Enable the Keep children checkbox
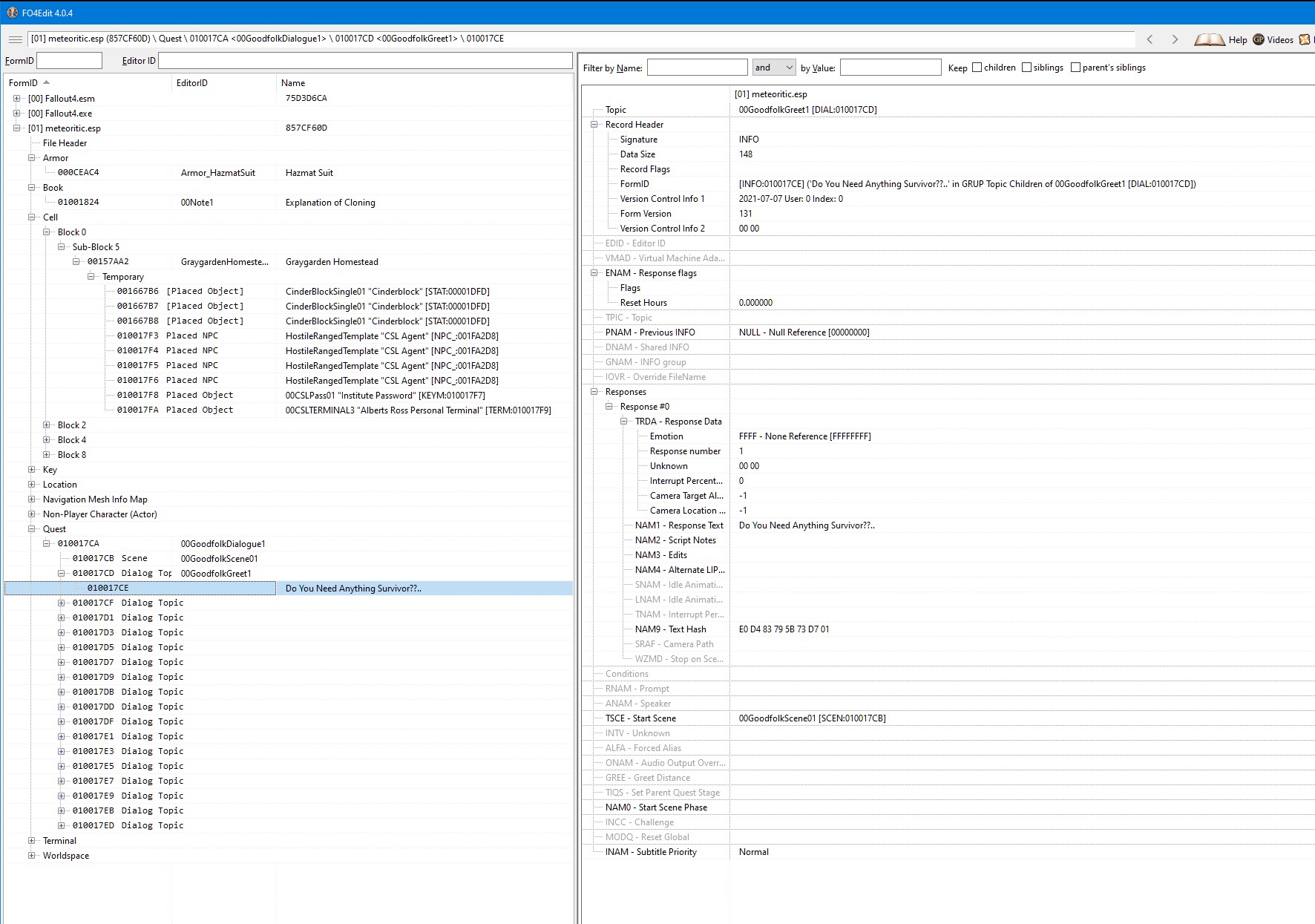The width and height of the screenshot is (1315, 924). 977,68
